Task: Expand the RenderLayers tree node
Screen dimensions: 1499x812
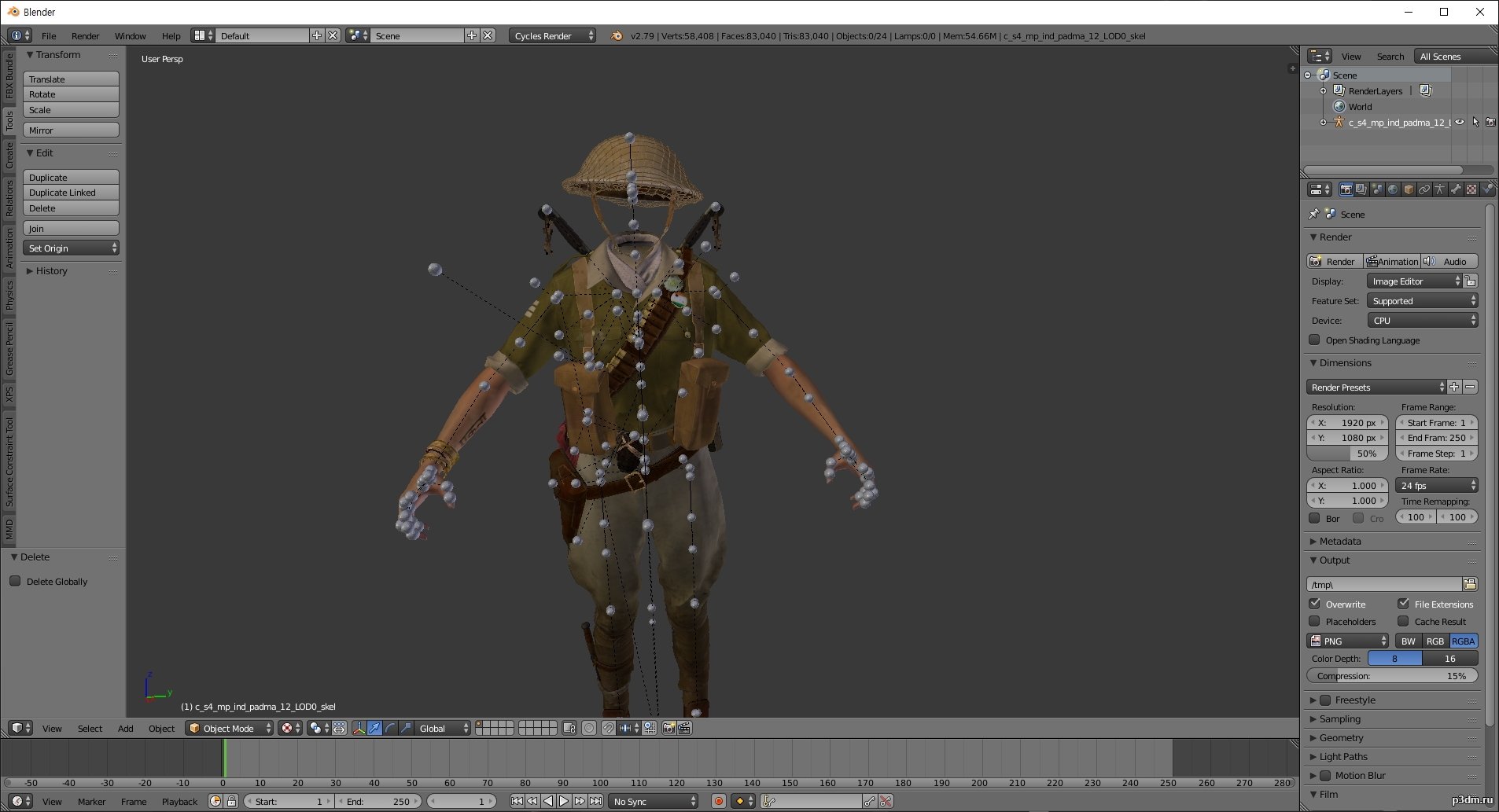Action: [1323, 91]
